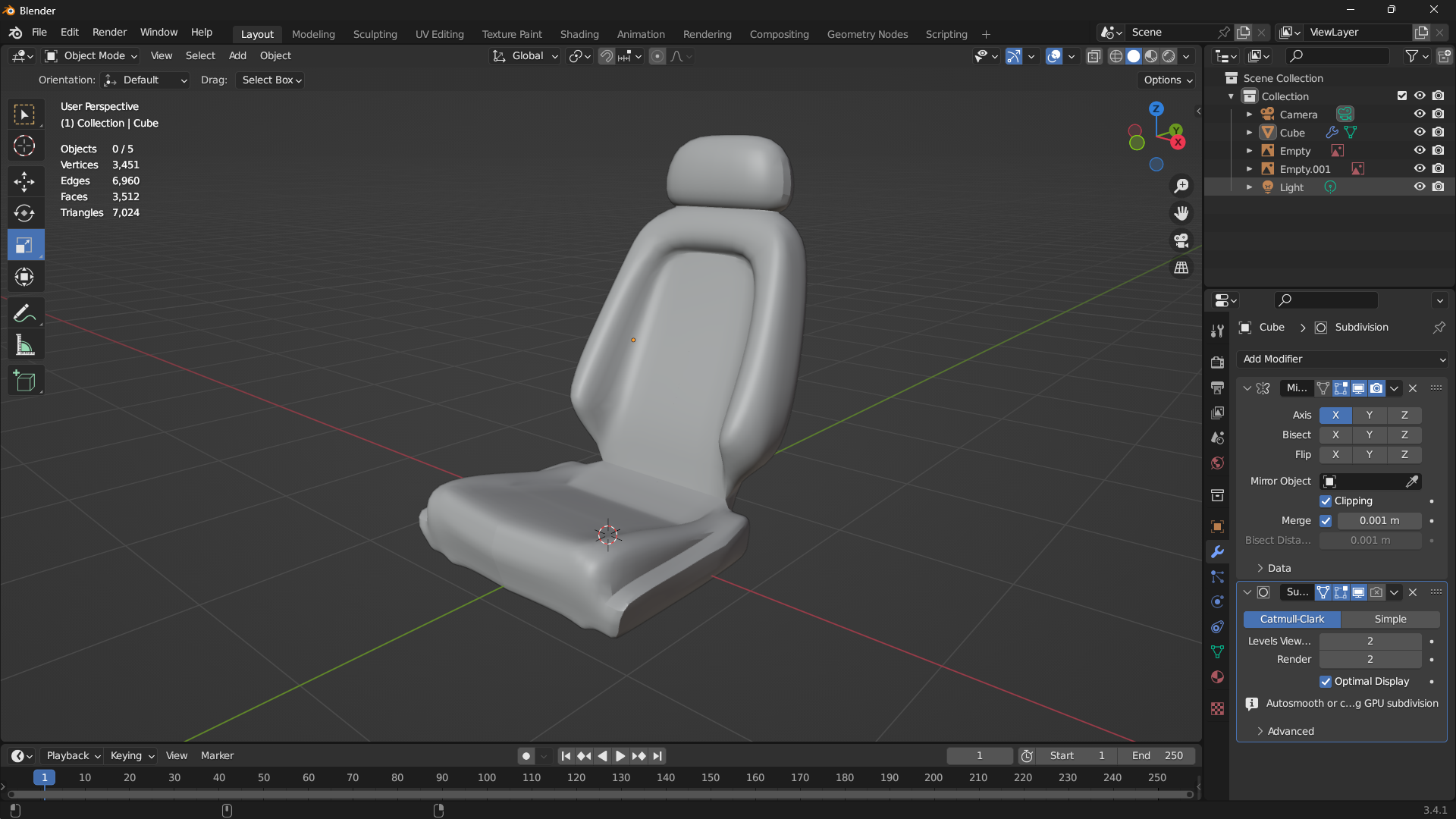1456x819 pixels.
Task: Open the Object Mode dropdown
Action: click(92, 56)
